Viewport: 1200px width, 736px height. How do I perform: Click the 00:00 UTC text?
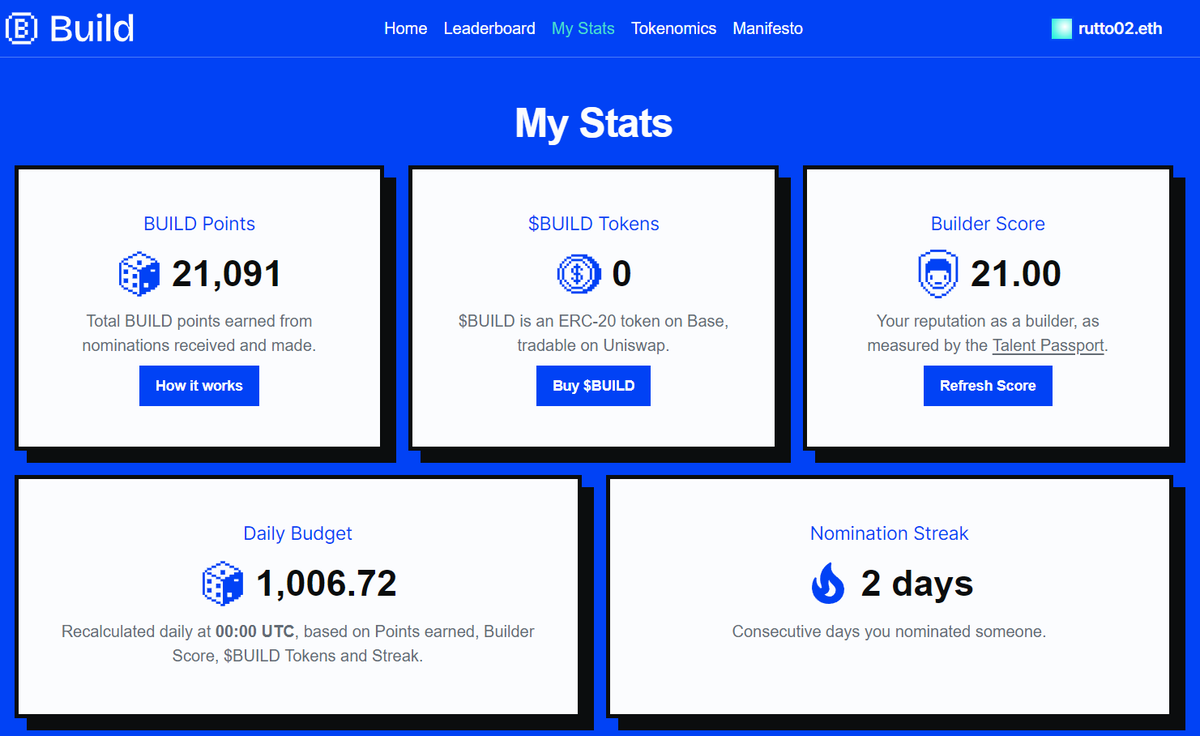256,632
